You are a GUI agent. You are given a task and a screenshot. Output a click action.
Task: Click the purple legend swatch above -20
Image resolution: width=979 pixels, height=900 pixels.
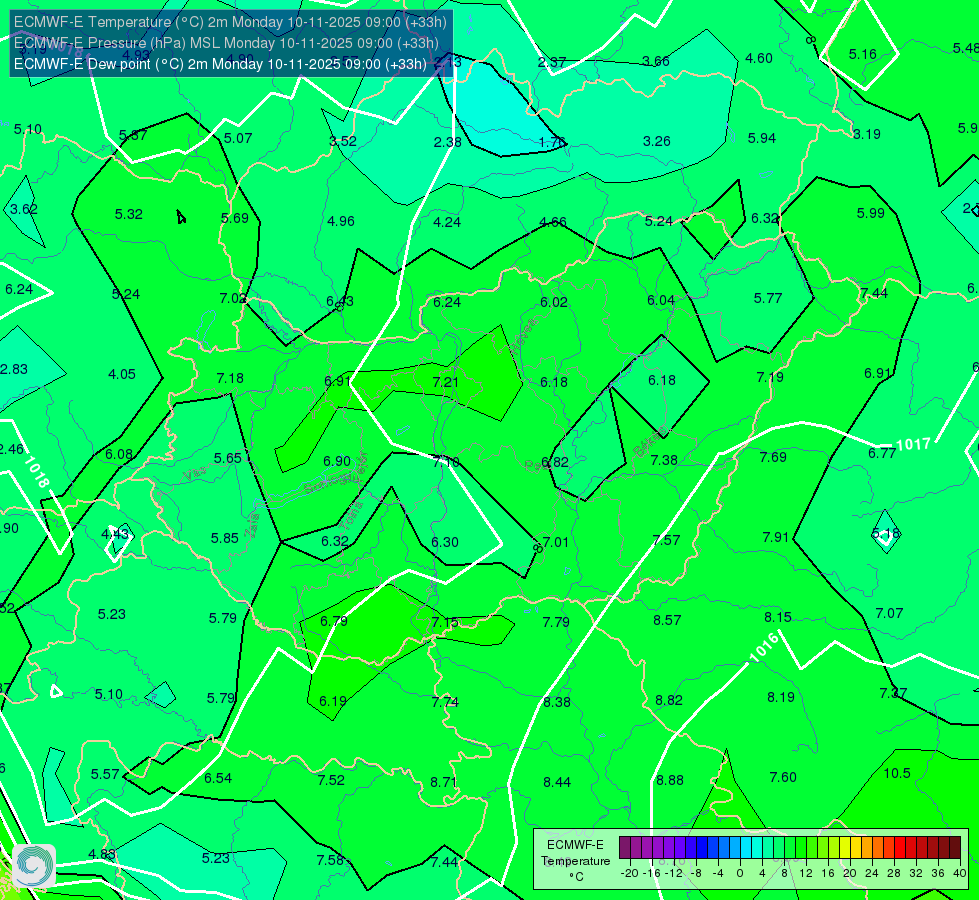click(x=625, y=848)
